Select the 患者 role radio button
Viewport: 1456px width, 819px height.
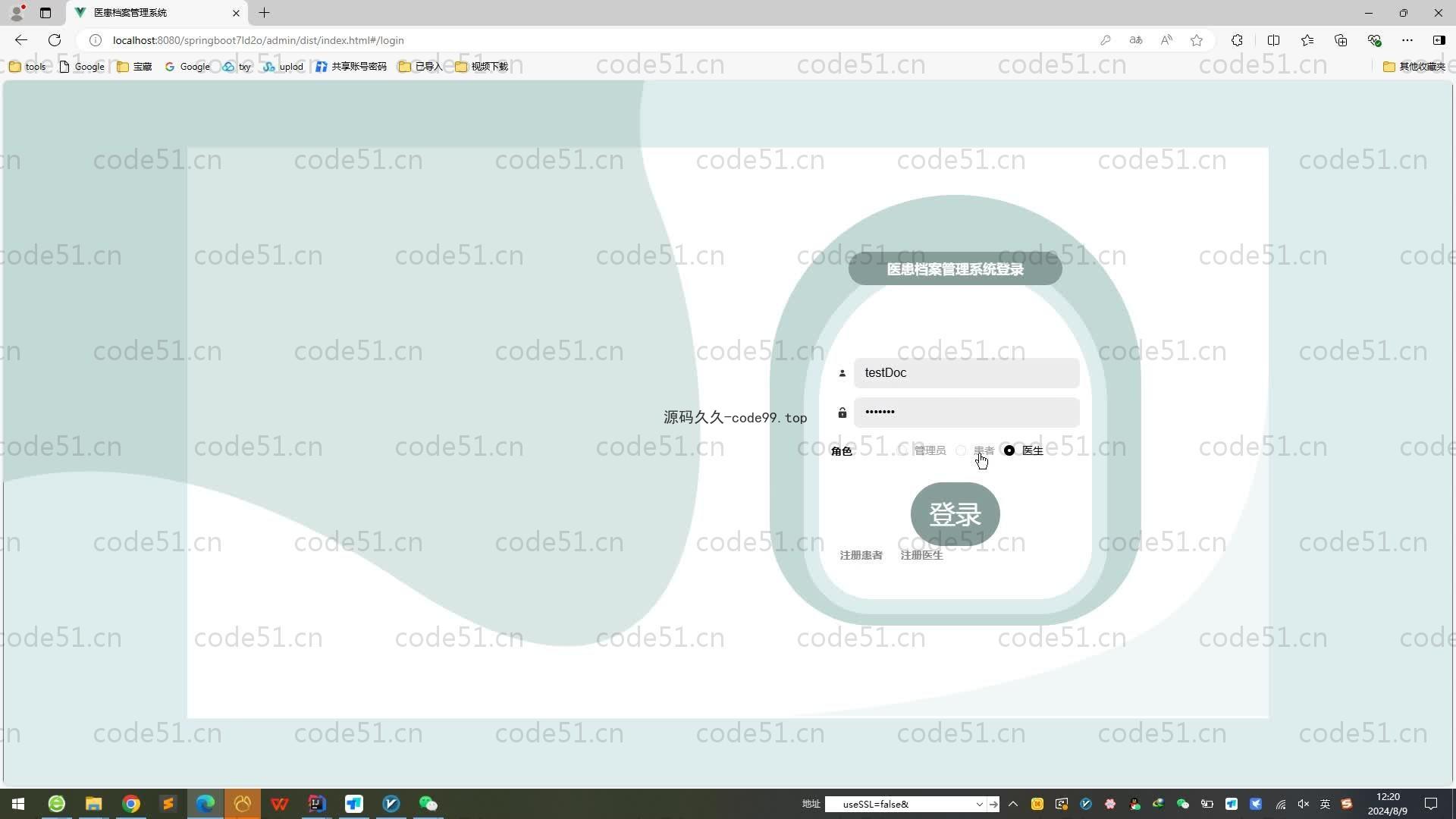961,450
